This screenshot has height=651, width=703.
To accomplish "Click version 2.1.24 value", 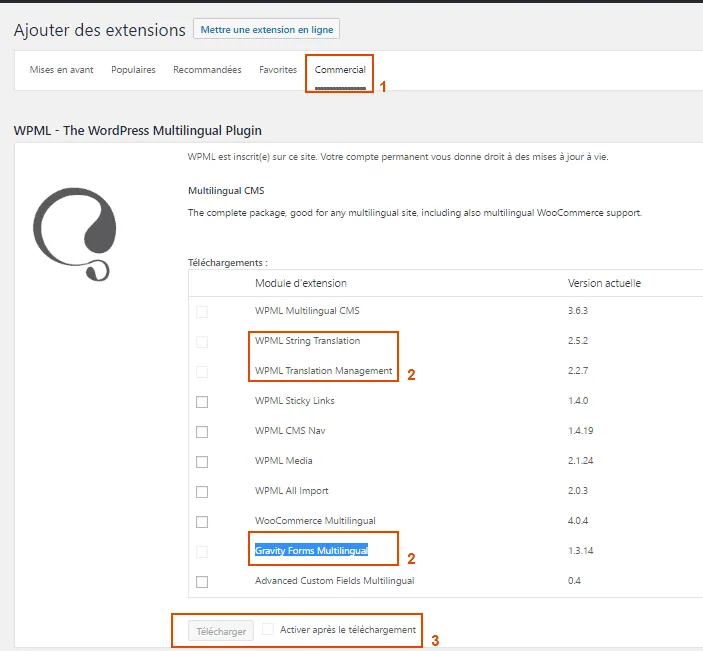I will click(581, 460).
